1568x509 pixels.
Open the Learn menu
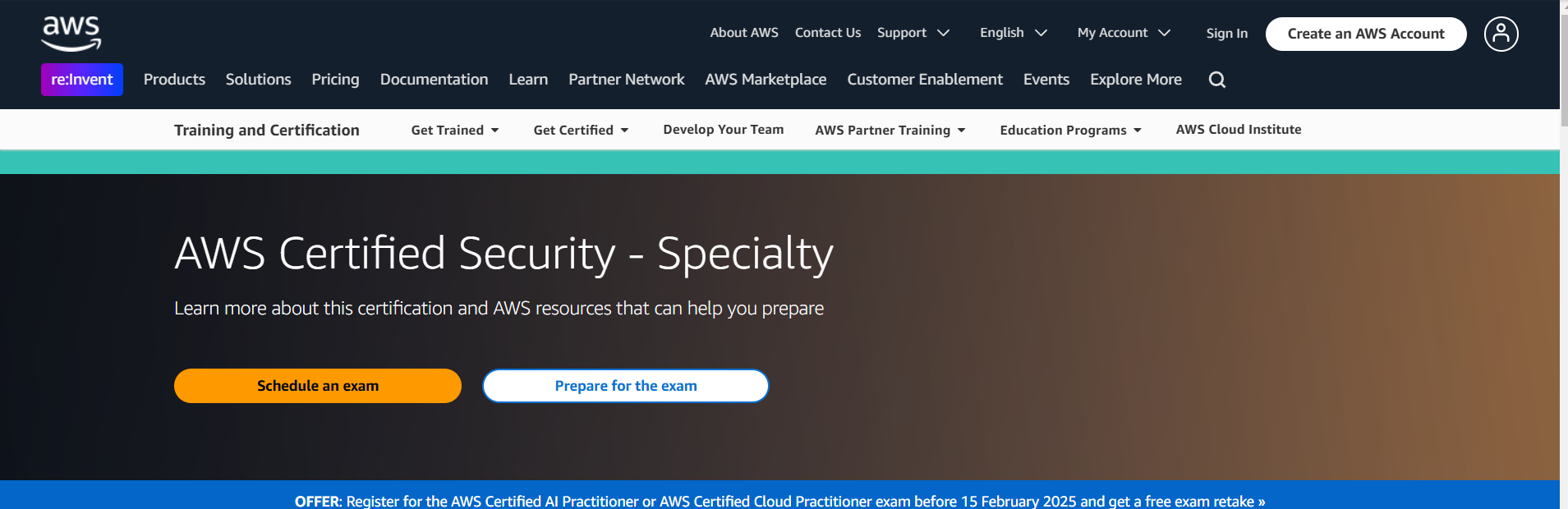tap(528, 80)
